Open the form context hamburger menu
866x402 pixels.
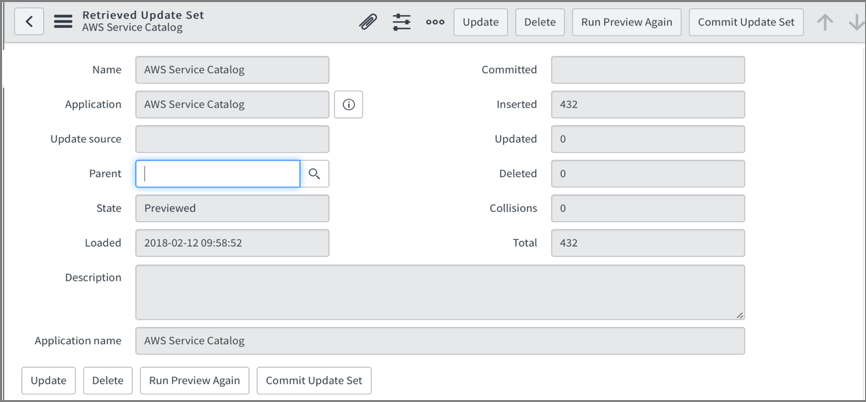point(63,22)
